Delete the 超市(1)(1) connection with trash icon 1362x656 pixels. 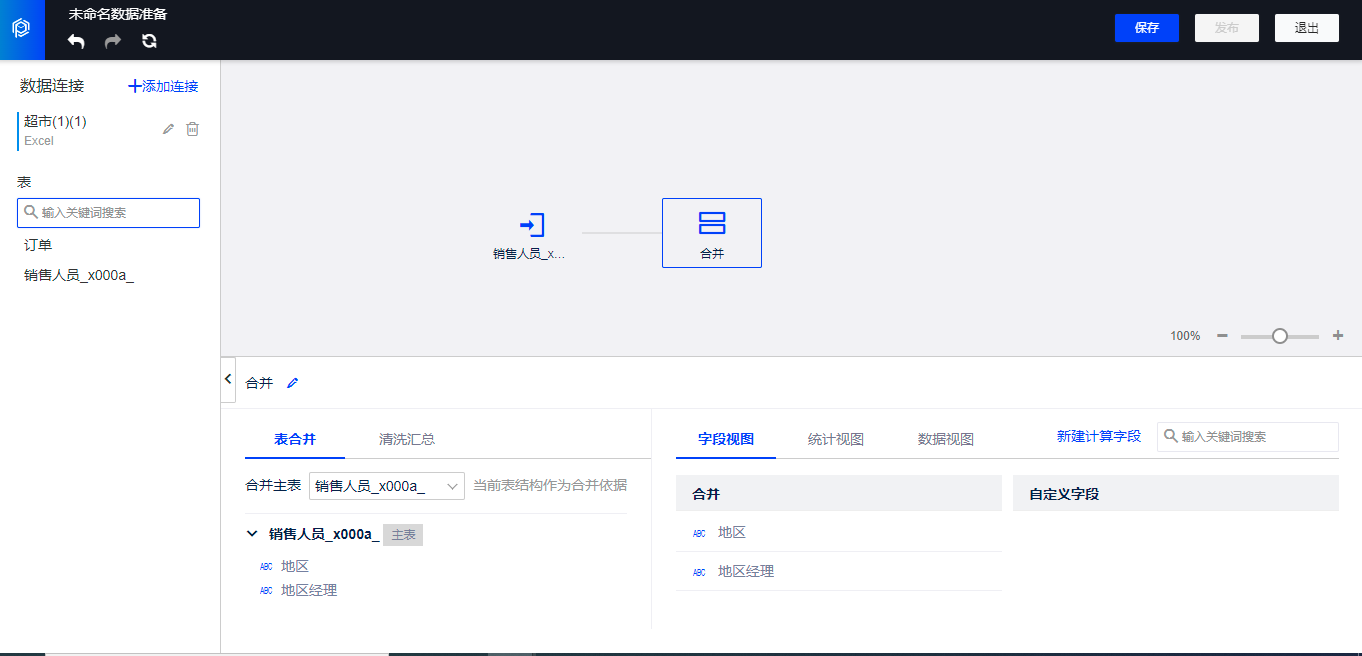(x=193, y=129)
